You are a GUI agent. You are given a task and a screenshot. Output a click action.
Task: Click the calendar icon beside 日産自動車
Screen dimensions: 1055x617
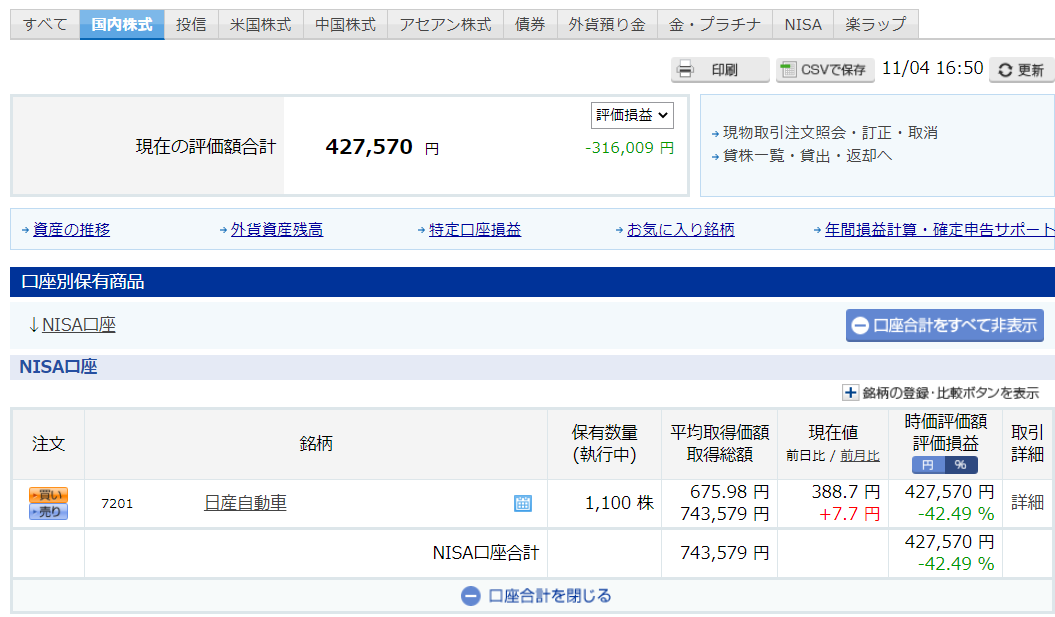523,503
